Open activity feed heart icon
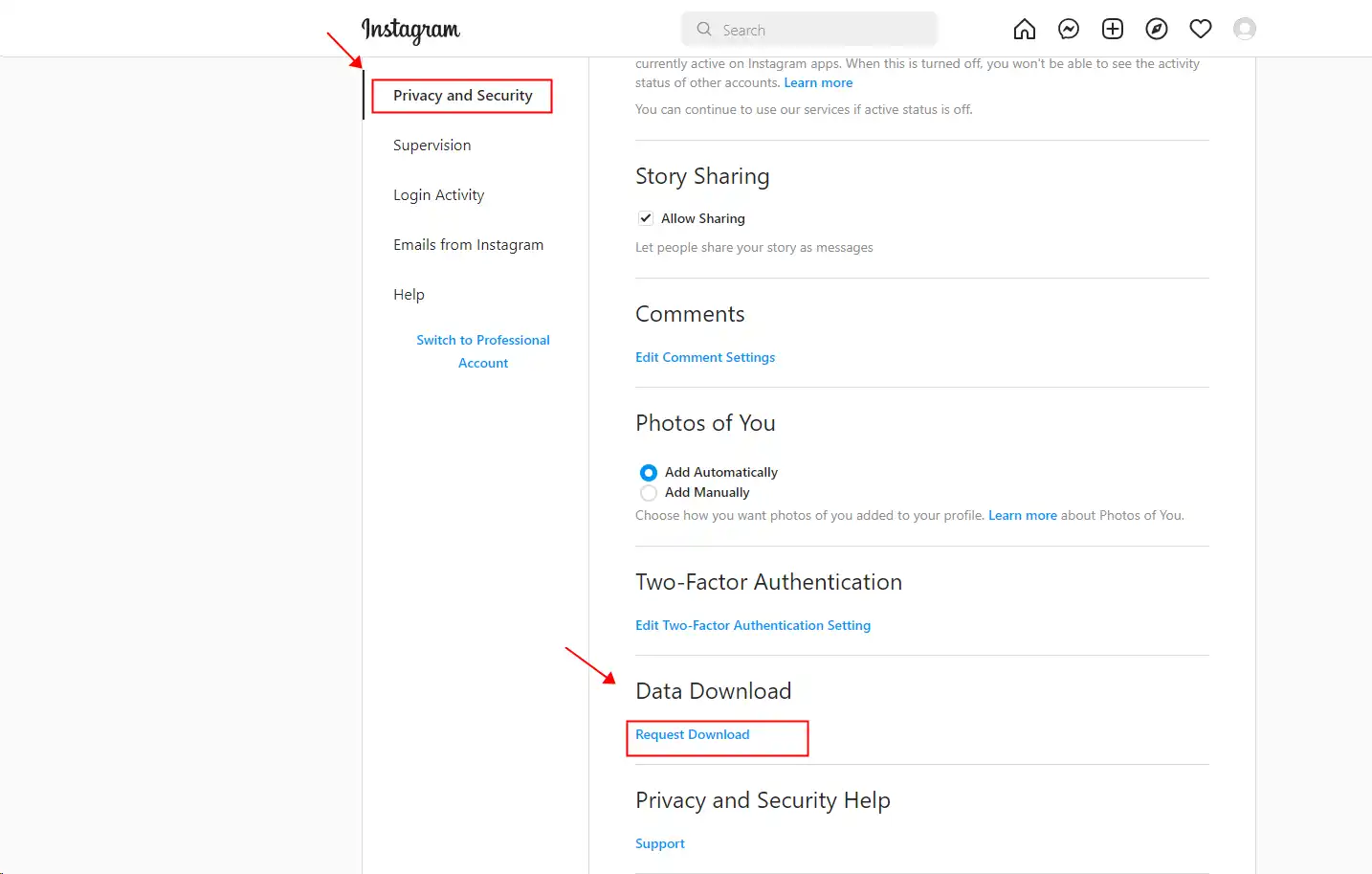The image size is (1372, 874). (x=1200, y=30)
